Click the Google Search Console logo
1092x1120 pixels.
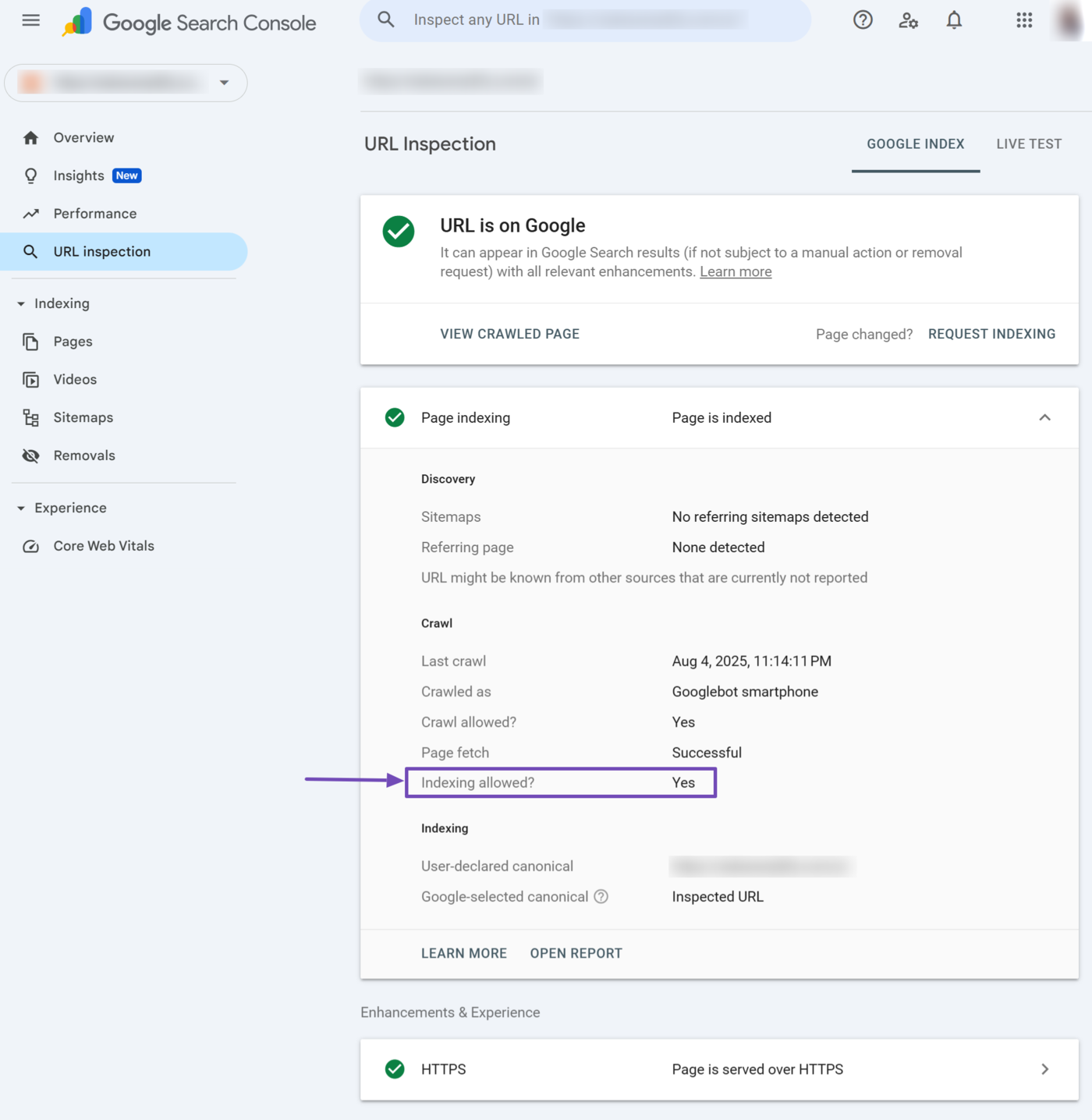click(x=189, y=23)
